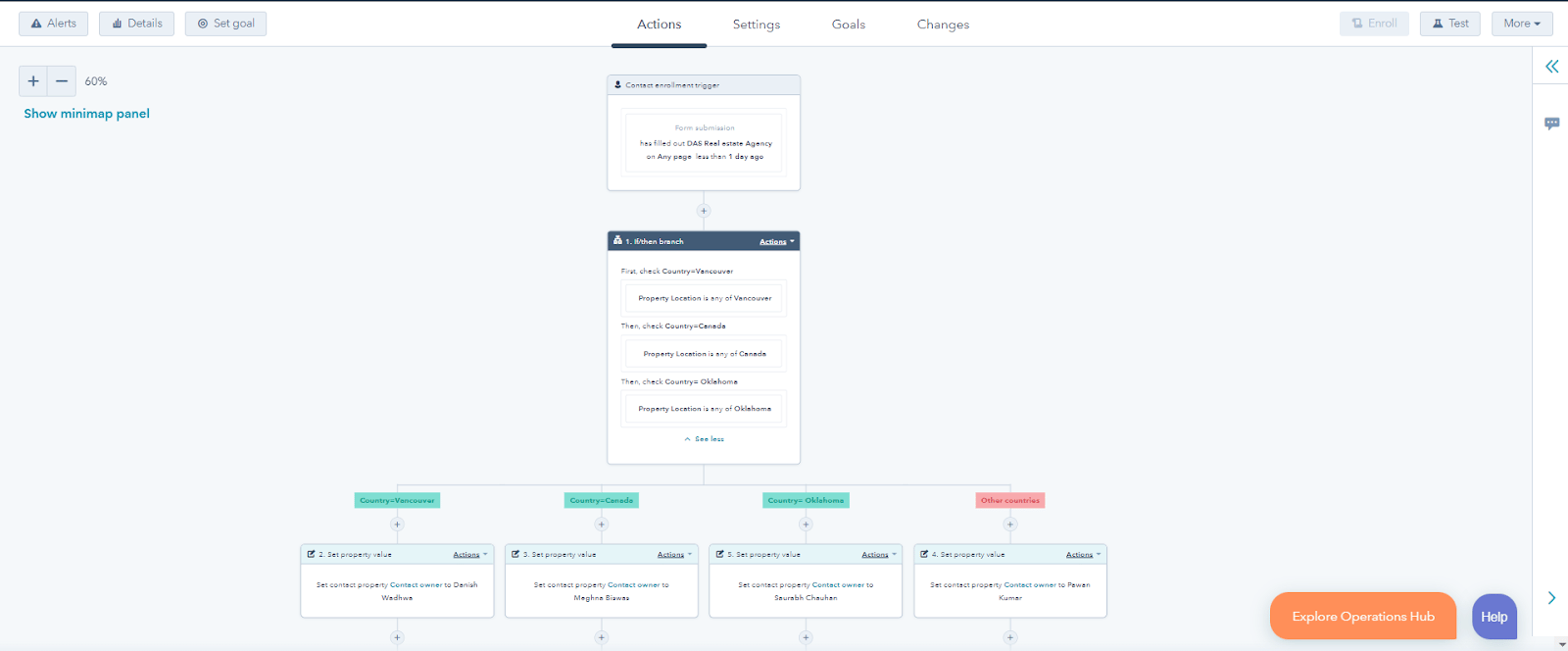Add action below Meghna Biswas property card
1568x651 pixels.
pos(602,637)
